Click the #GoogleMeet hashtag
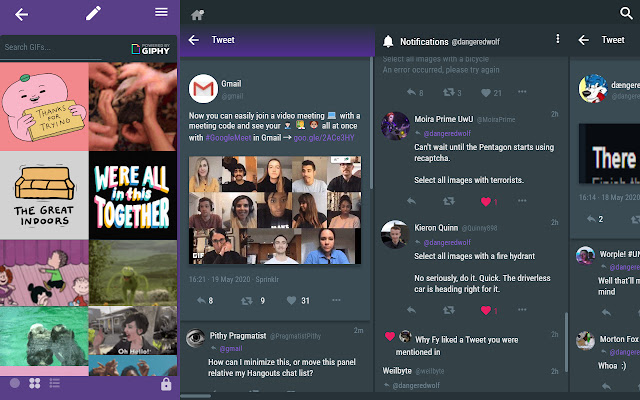Image resolution: width=640 pixels, height=400 pixels. [x=228, y=138]
